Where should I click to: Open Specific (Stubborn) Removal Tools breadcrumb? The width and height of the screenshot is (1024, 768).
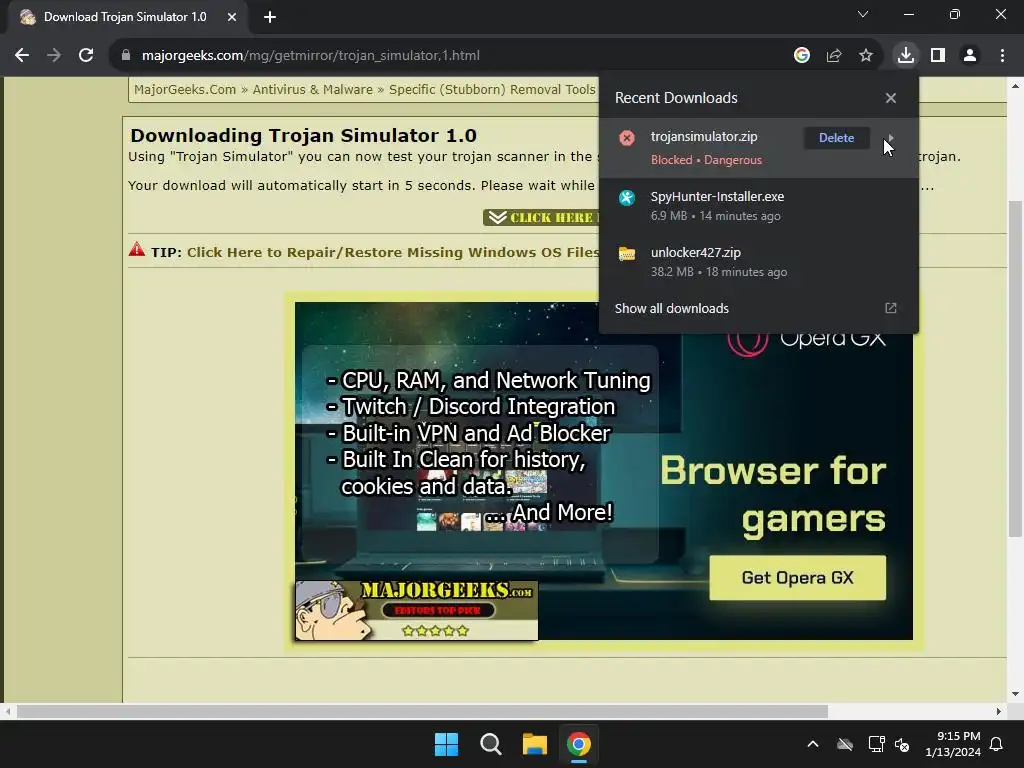tap(492, 89)
